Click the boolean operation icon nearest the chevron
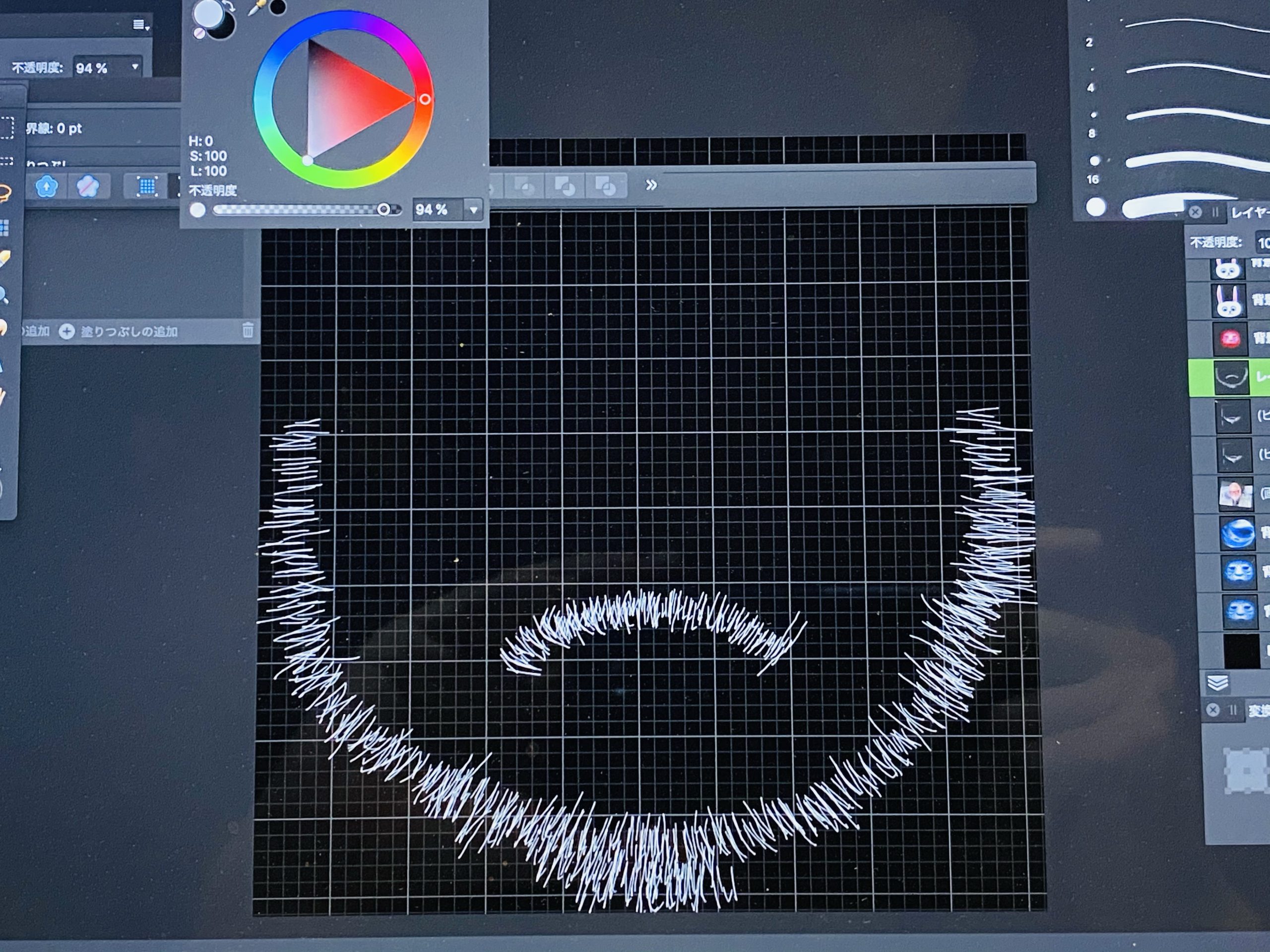 pos(606,186)
